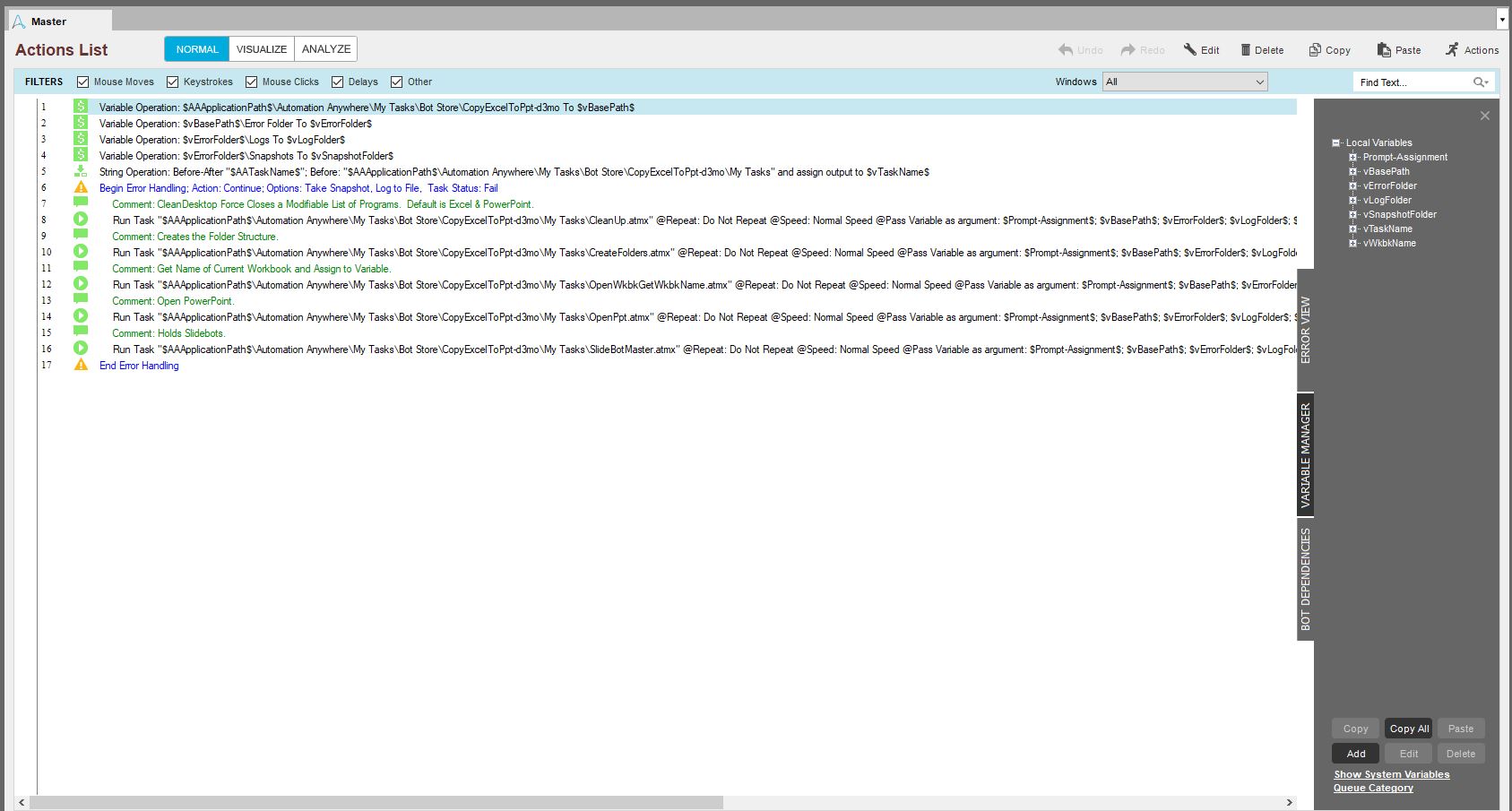Click warning icon on Begin Error Handling line

coord(81,188)
